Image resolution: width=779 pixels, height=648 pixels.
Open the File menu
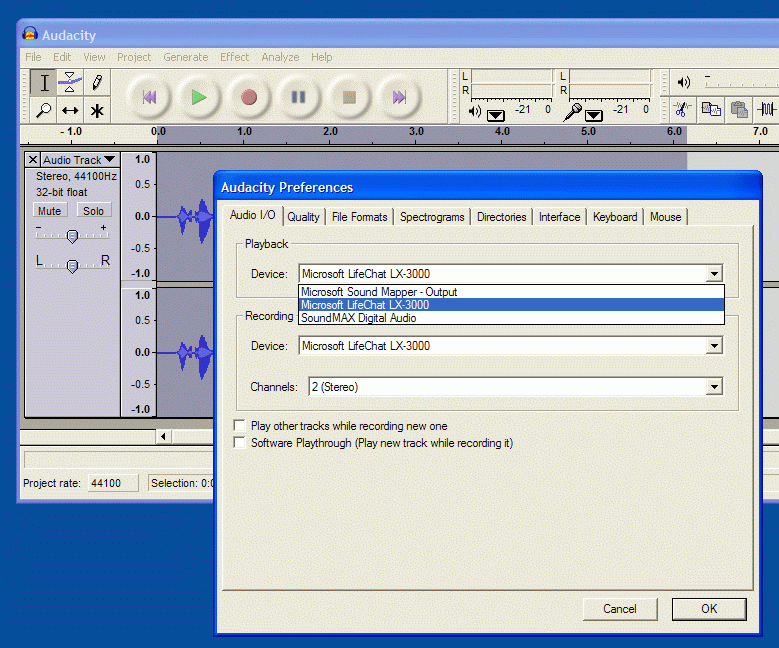tap(33, 57)
